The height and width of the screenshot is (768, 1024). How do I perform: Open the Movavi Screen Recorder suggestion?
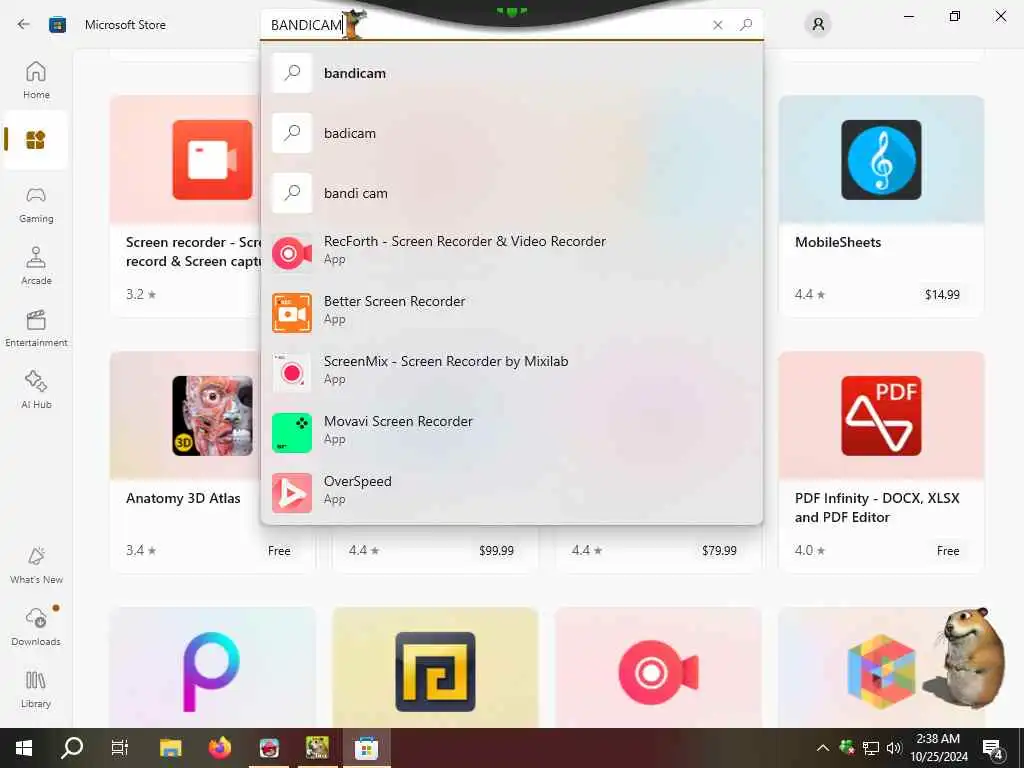(511, 432)
